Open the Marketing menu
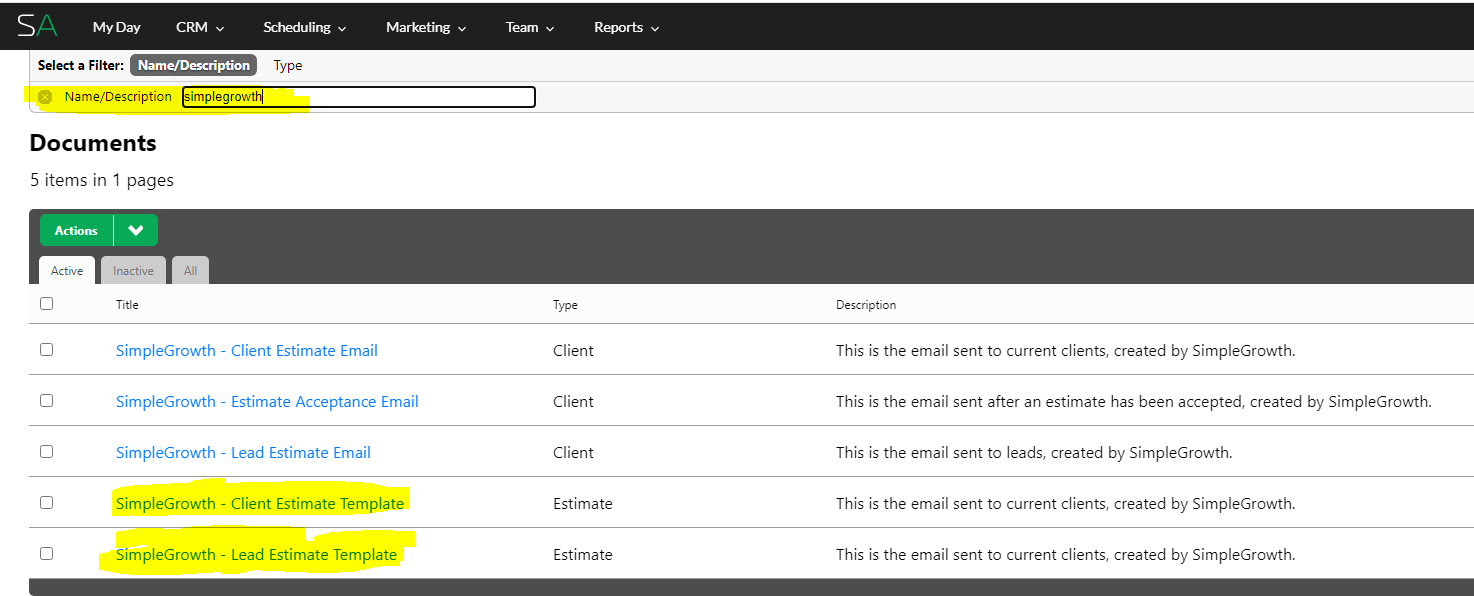Screen dimensions: 1474x596 (426, 27)
